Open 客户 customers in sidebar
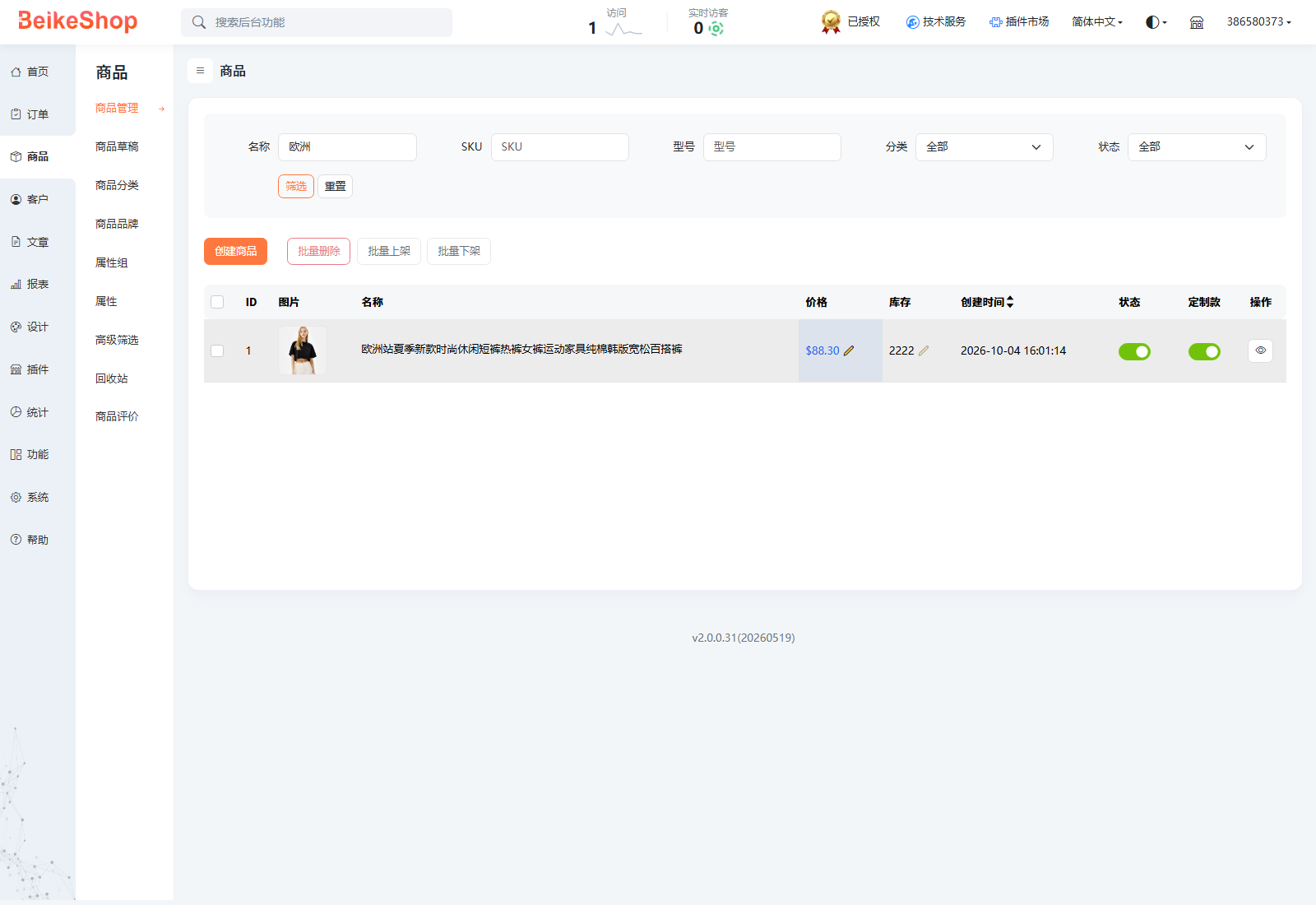The image size is (1316, 905). (x=30, y=199)
